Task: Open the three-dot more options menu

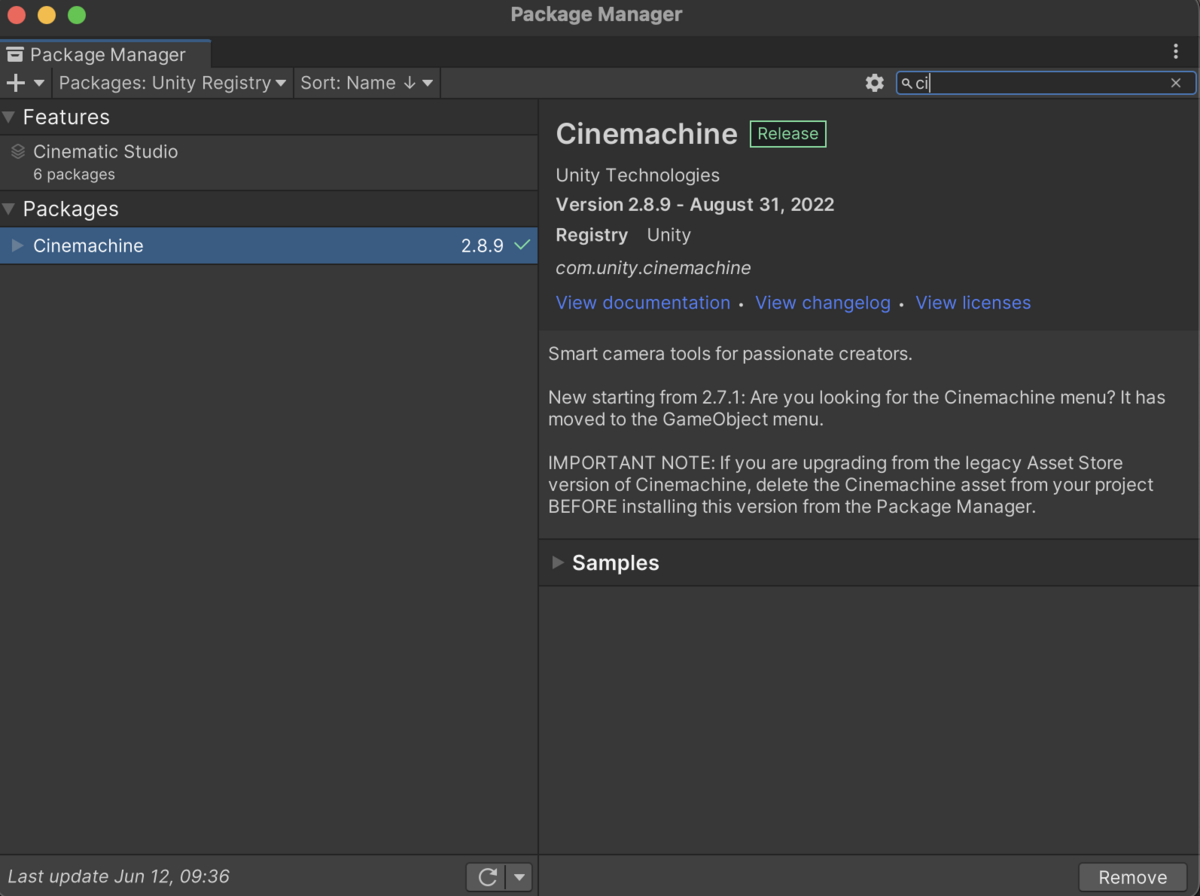Action: [1176, 52]
